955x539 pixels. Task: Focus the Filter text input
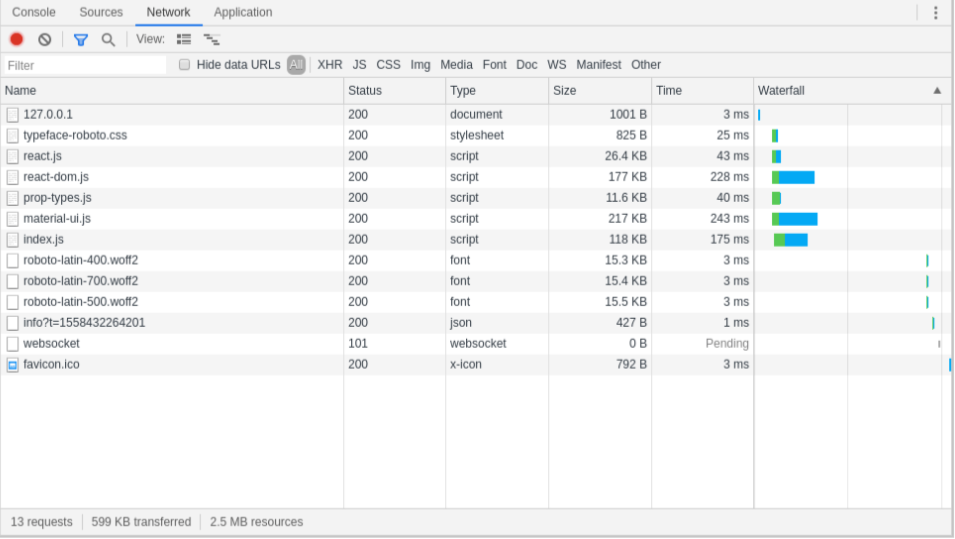point(85,65)
